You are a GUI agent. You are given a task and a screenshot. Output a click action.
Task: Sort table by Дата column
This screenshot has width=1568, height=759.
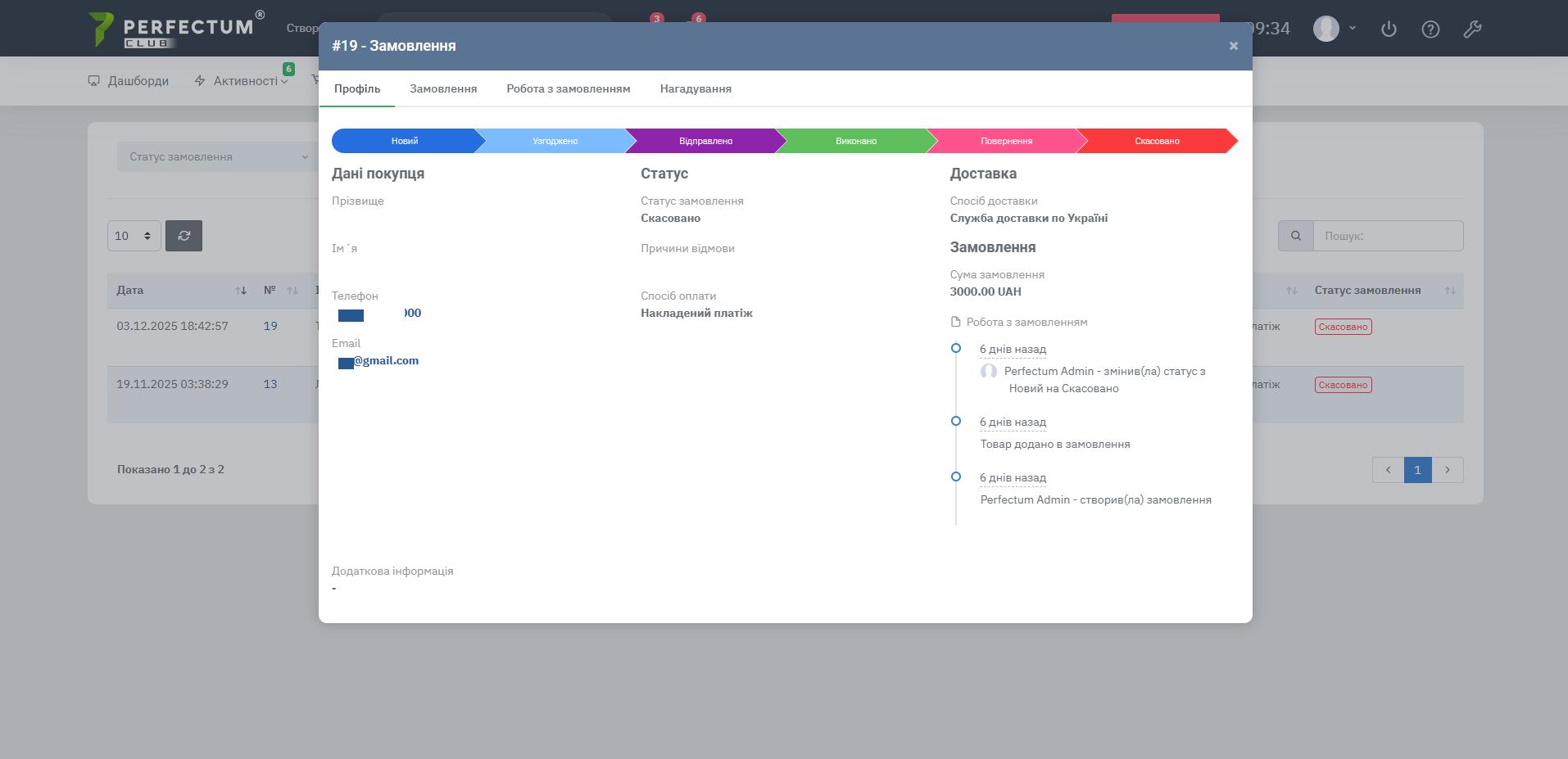(241, 291)
